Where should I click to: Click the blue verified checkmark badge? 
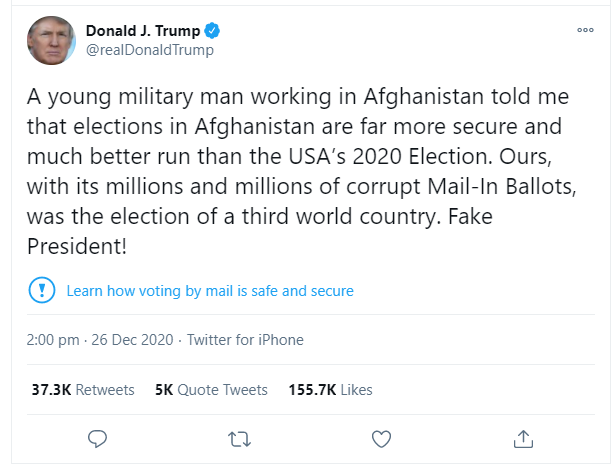tap(212, 31)
